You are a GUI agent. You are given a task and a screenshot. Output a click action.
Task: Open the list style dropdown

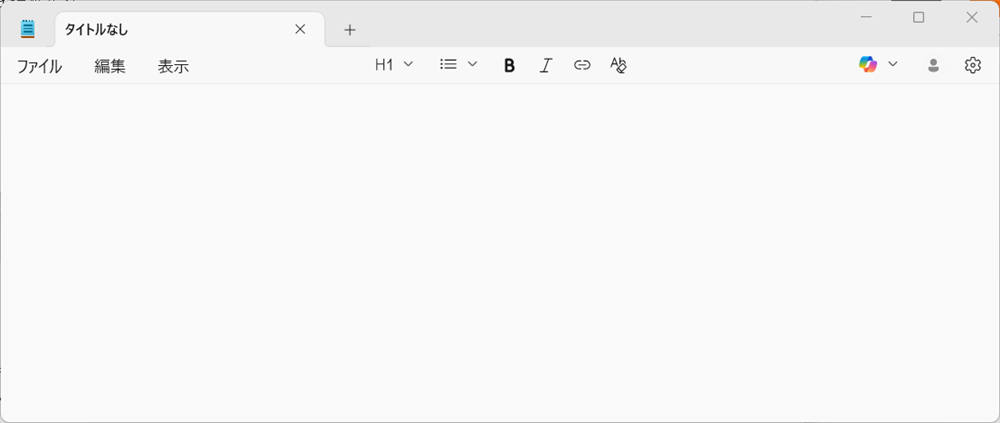459,64
